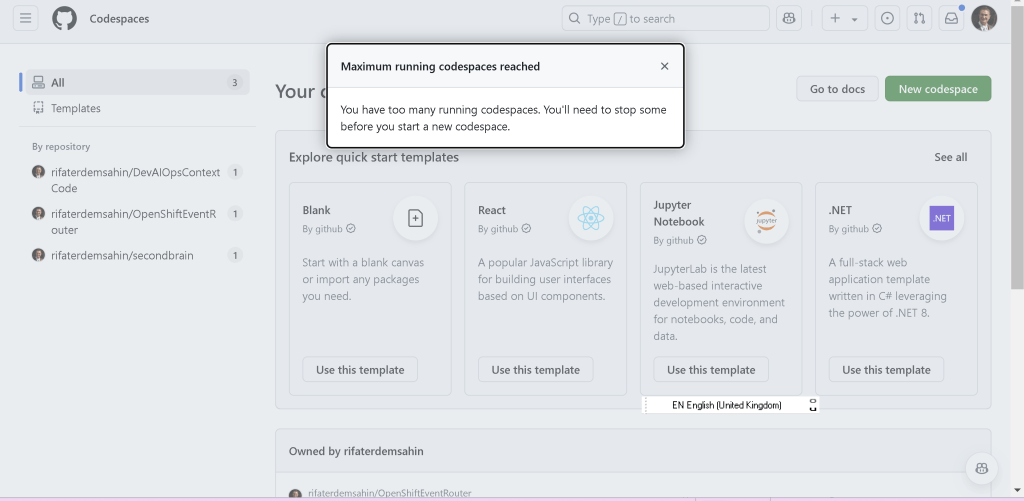Click the Explore quick start templates heading
The image size is (1024, 501).
[374, 157]
